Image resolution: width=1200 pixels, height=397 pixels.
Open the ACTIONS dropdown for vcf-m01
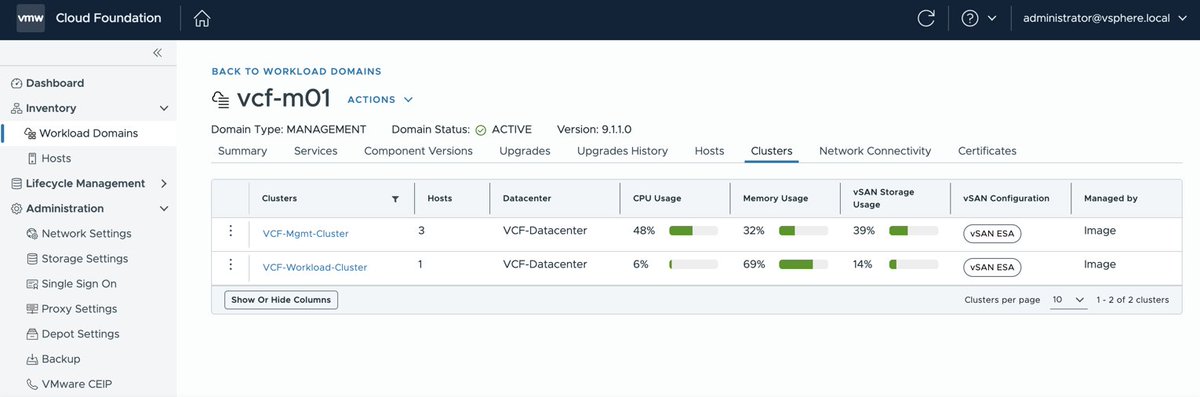tap(380, 100)
